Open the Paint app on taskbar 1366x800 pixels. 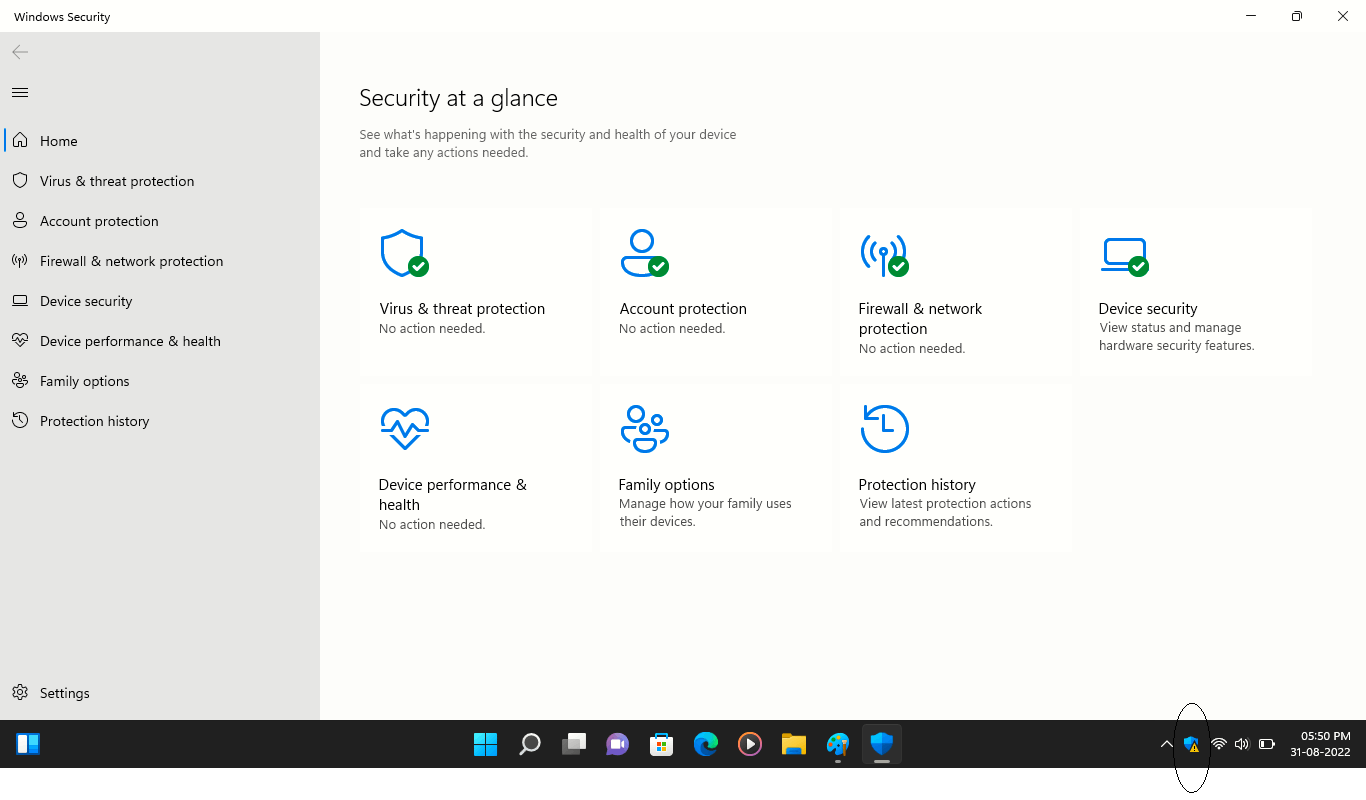[x=838, y=744]
